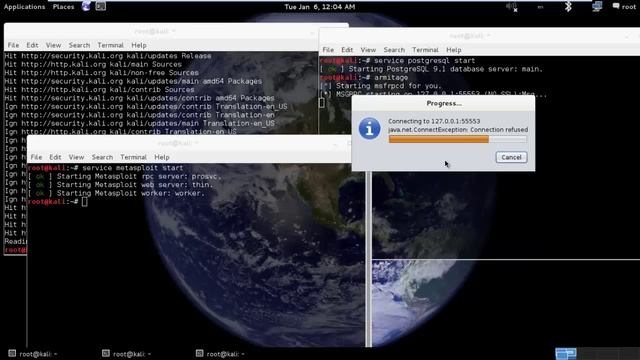Open the terminal launcher icon in the top panel
The width and height of the screenshot is (640, 360).
[100, 6]
